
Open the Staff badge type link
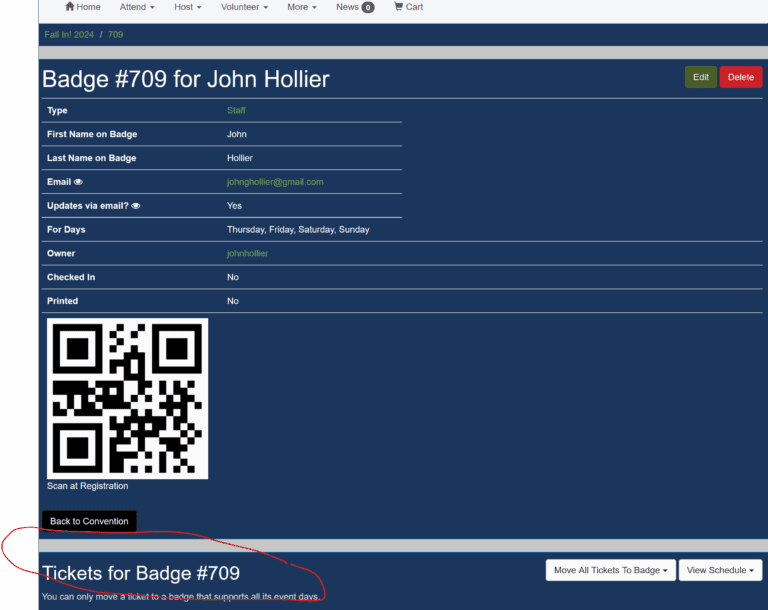pyautogui.click(x=236, y=111)
